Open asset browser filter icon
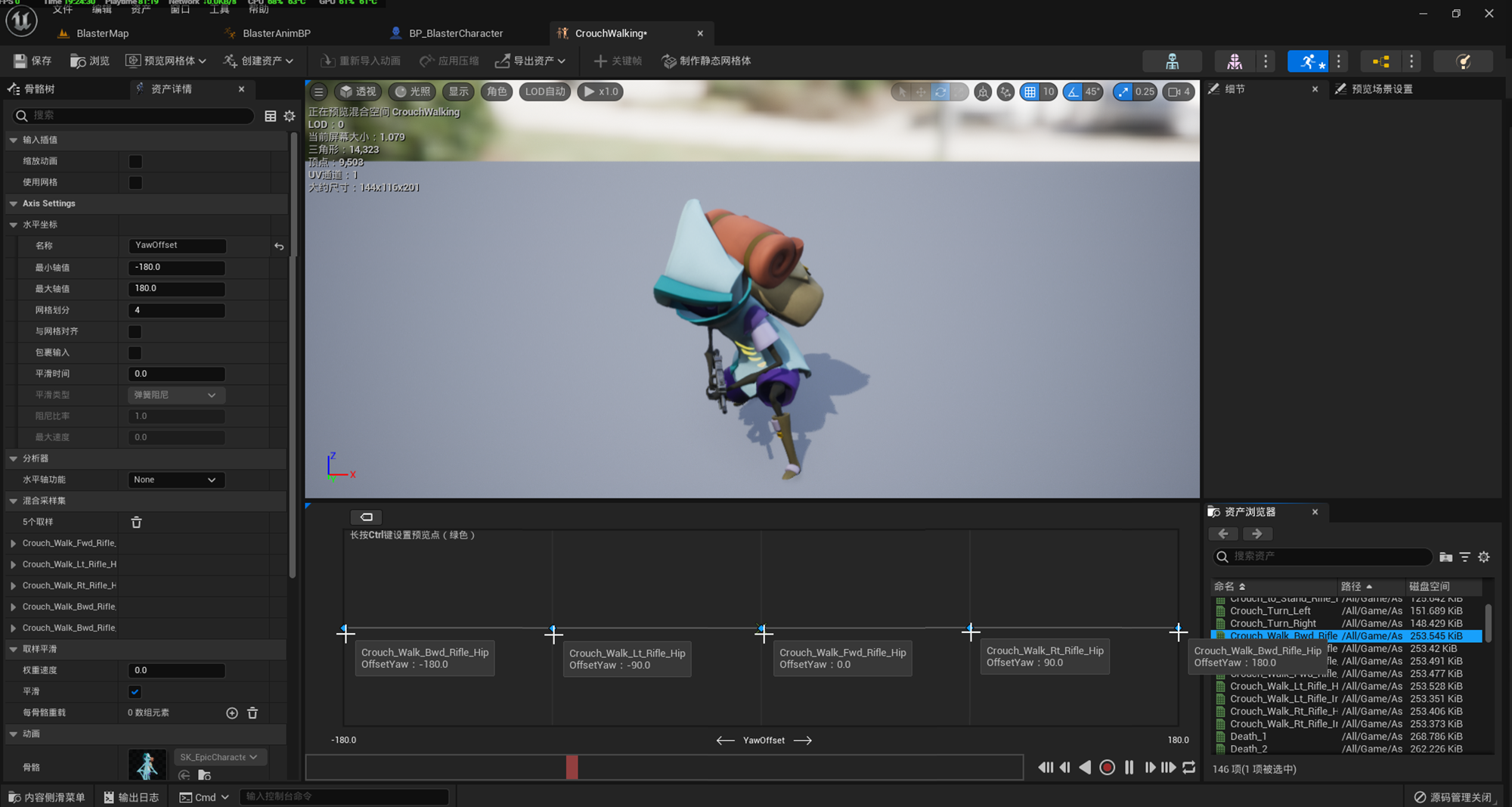Image resolution: width=1512 pixels, height=807 pixels. (x=1464, y=557)
